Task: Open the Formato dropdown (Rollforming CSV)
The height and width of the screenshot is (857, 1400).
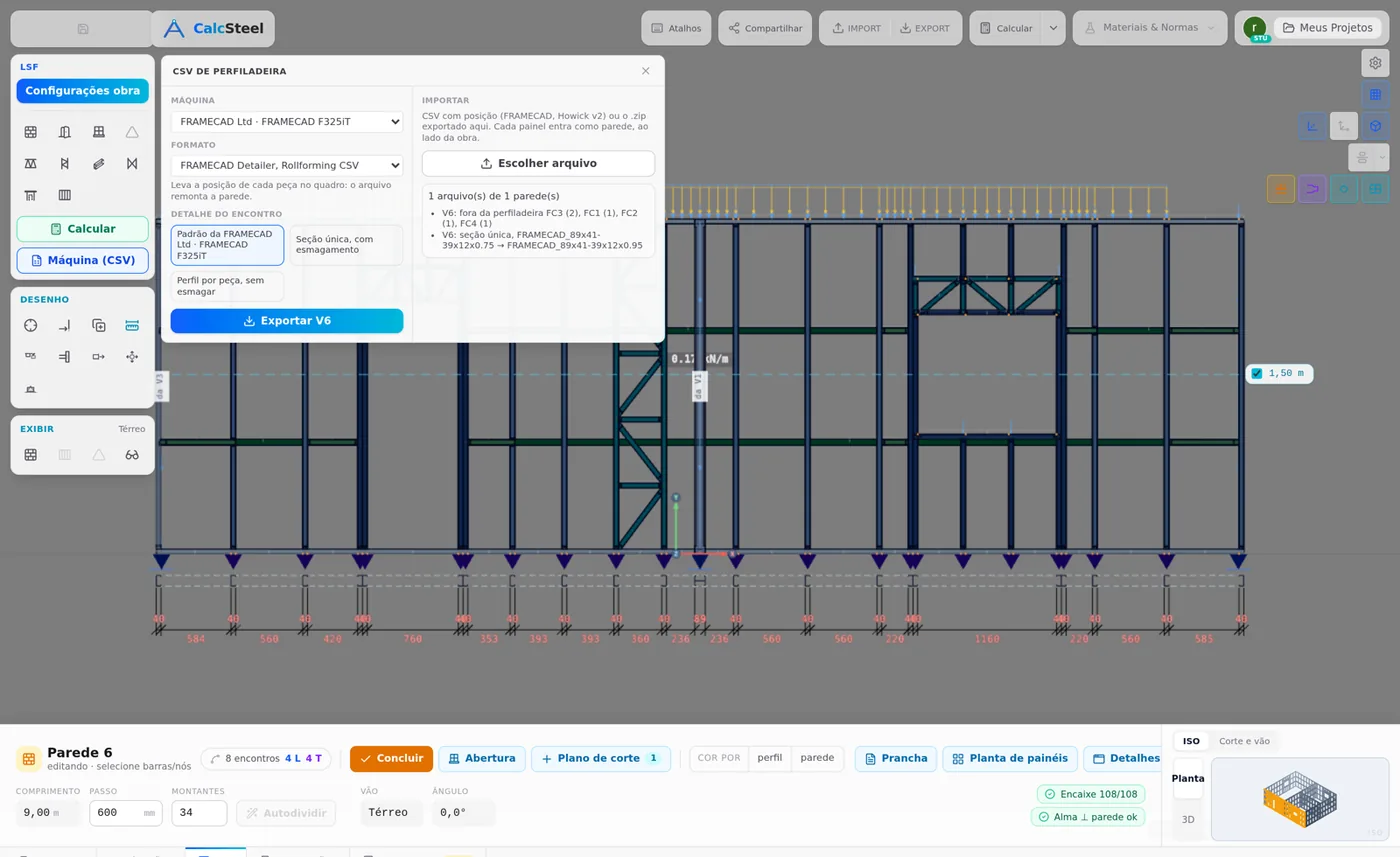Action: pyautogui.click(x=287, y=165)
